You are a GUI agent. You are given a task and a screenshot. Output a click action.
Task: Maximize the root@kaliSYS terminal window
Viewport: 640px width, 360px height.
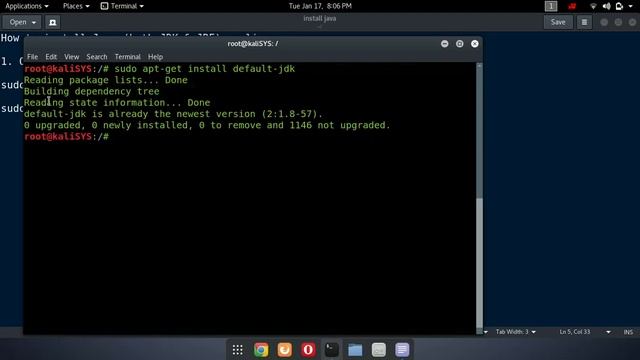click(460, 44)
